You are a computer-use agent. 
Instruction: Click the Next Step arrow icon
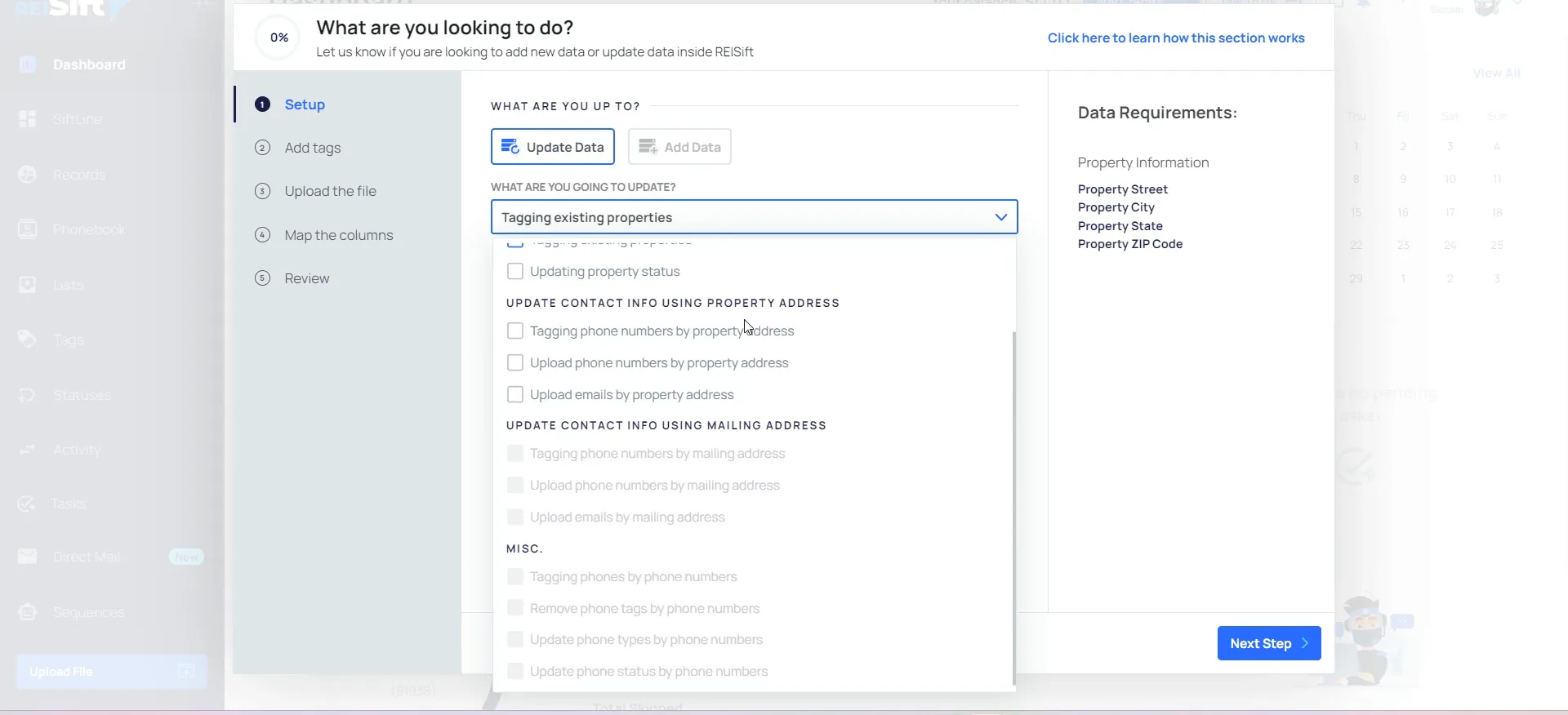1305,643
